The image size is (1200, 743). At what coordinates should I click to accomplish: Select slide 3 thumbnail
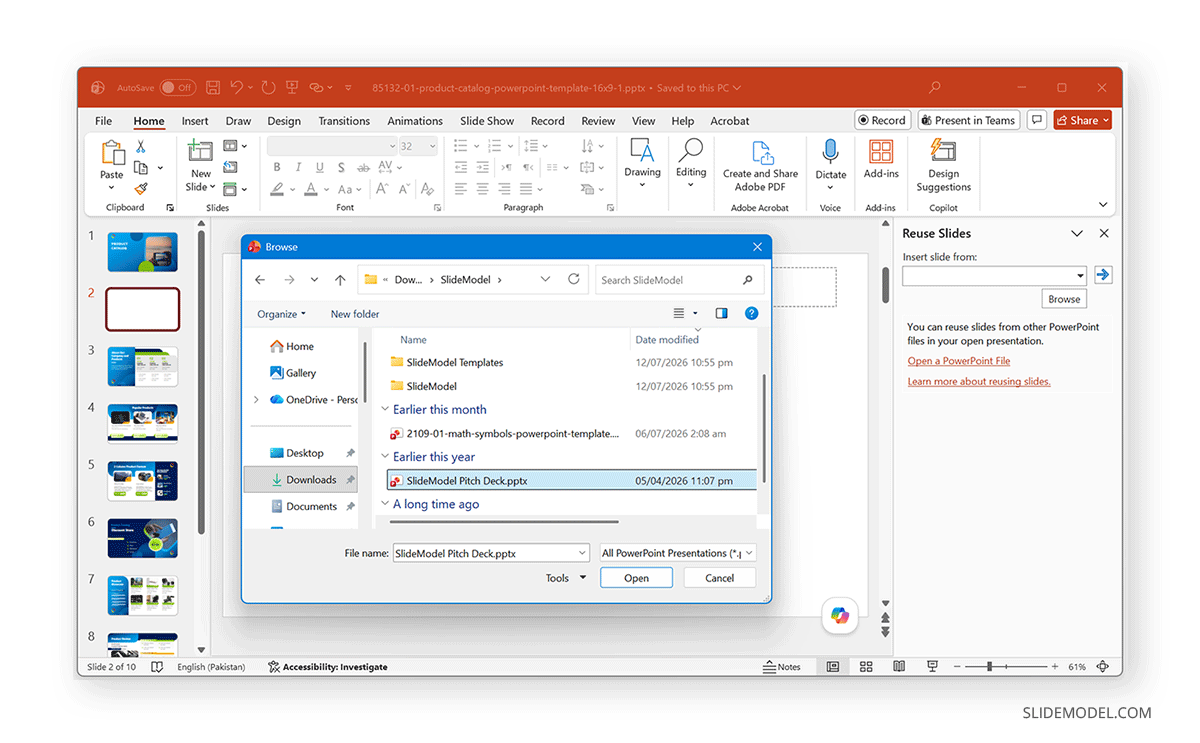coord(143,367)
